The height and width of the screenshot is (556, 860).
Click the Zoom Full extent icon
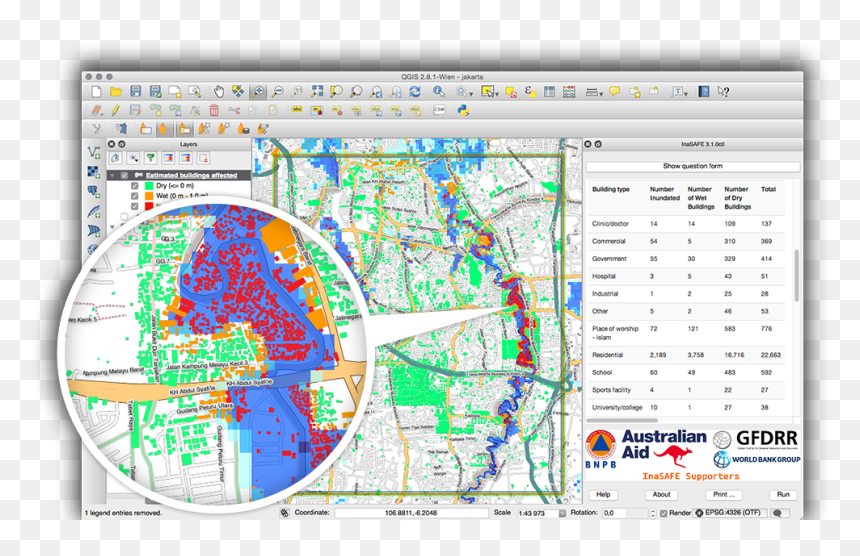click(x=317, y=91)
